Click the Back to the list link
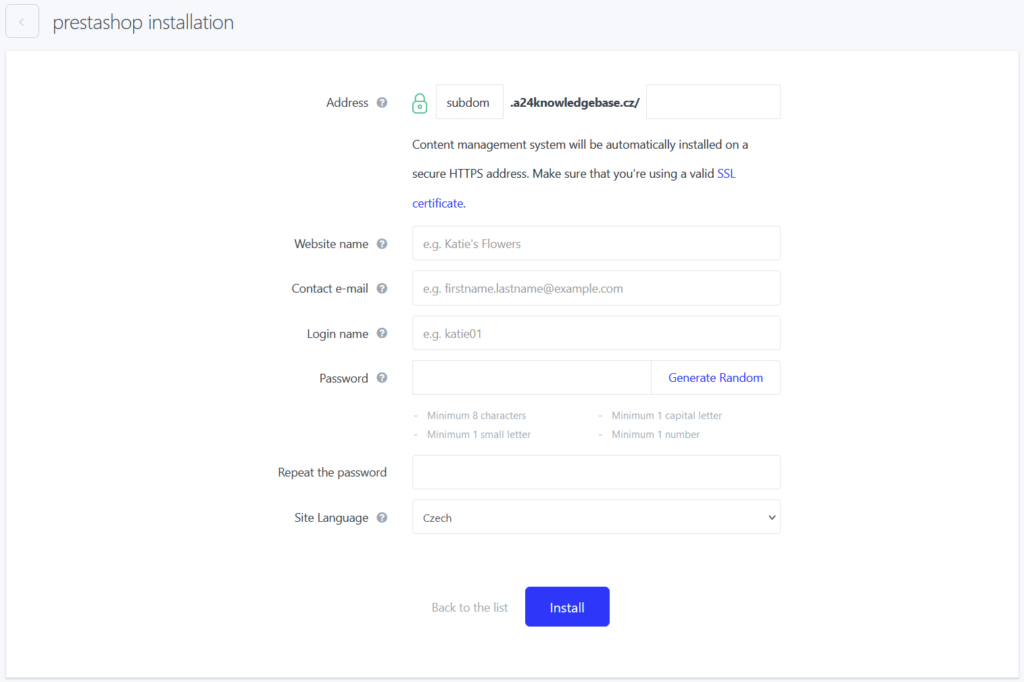 click(x=470, y=608)
